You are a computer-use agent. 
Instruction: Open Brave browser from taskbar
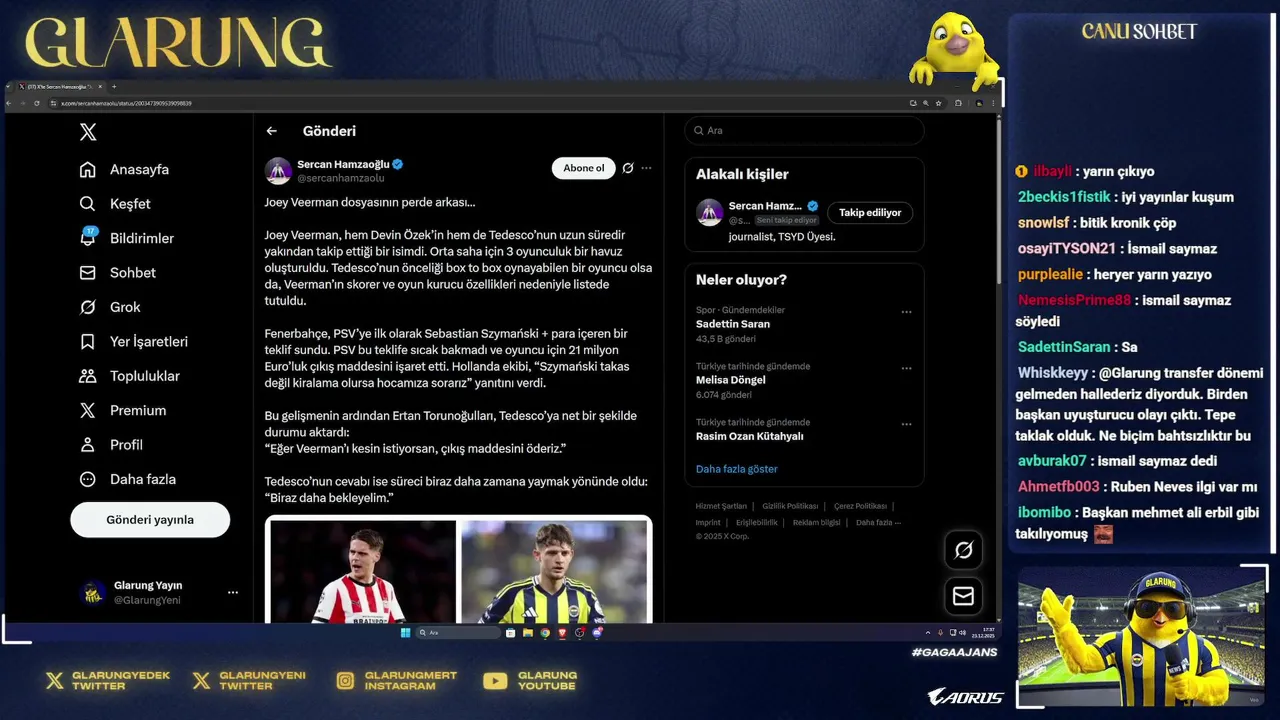[x=562, y=632]
